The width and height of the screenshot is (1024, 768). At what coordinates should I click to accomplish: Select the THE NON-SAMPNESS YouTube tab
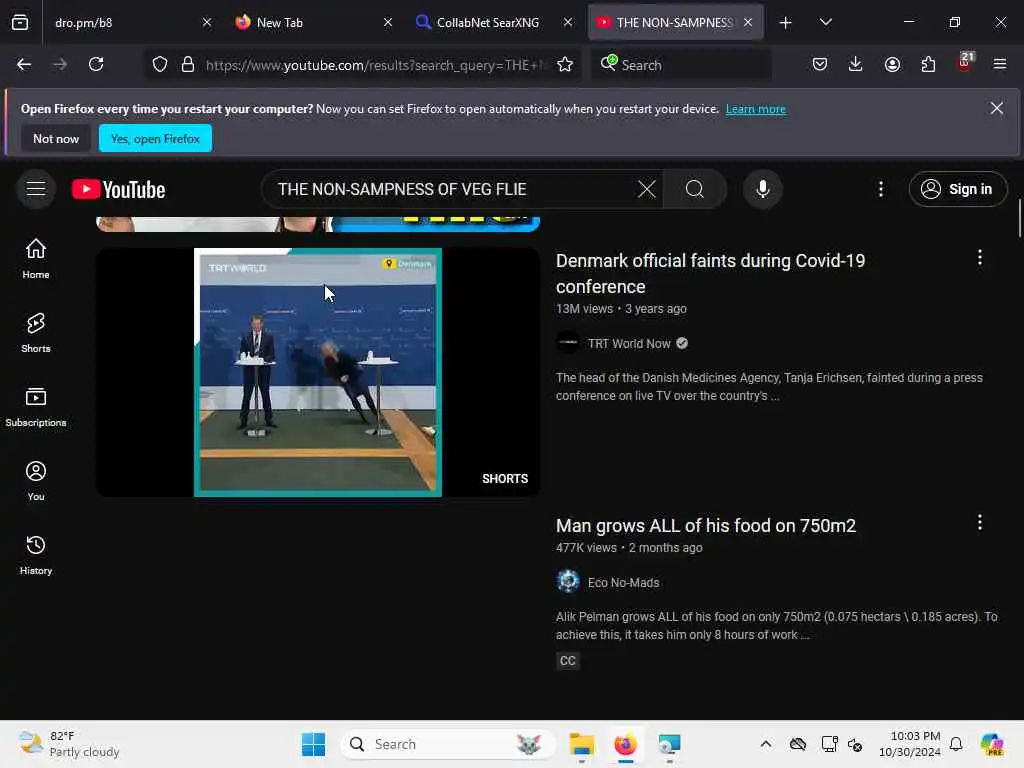(675, 23)
